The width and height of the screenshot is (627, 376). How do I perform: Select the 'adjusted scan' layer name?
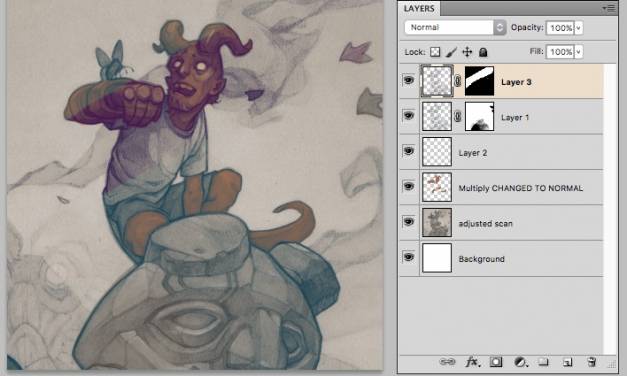pyautogui.click(x=485, y=224)
